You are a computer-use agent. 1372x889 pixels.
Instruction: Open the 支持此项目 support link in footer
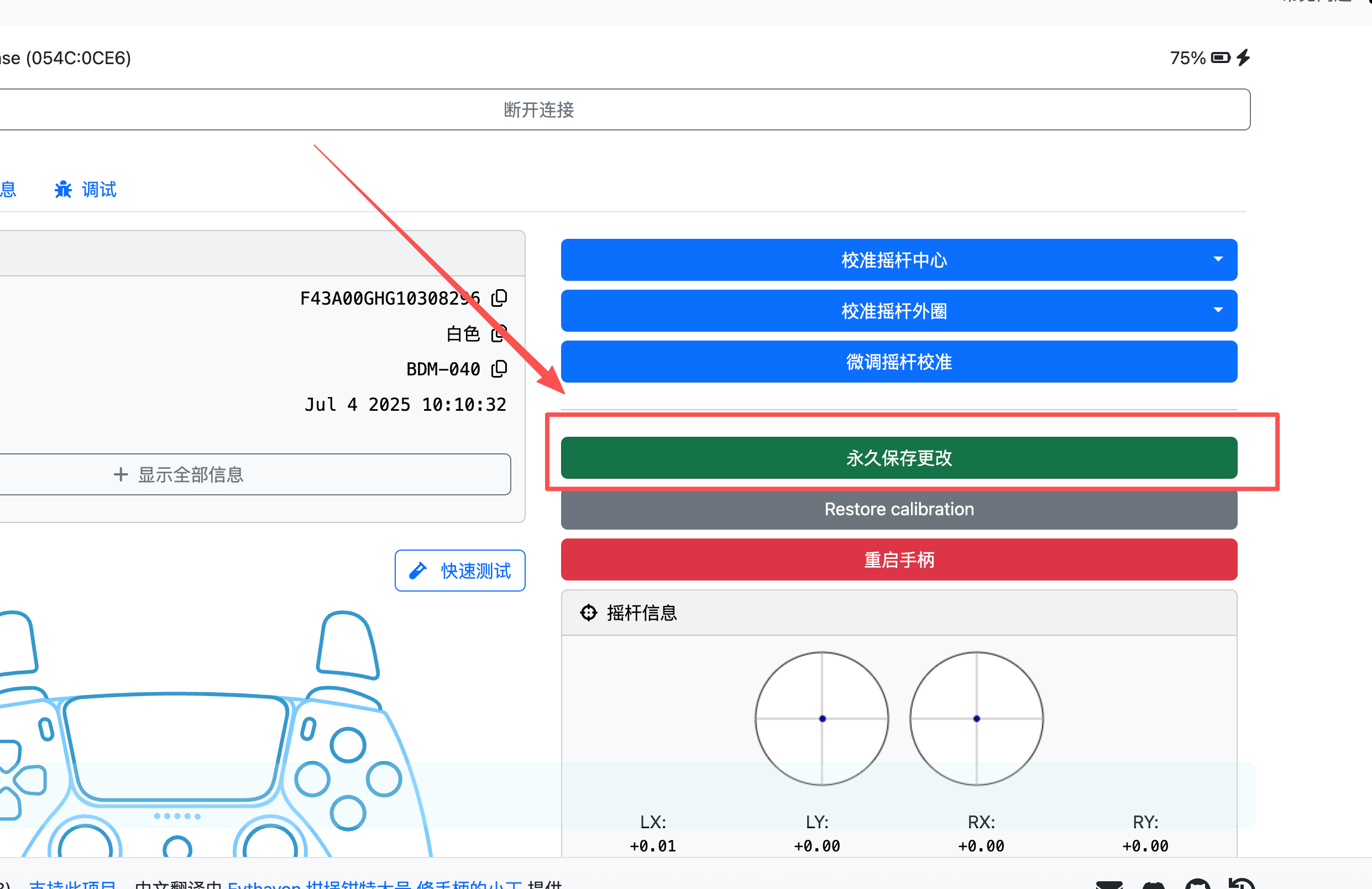tap(72, 884)
